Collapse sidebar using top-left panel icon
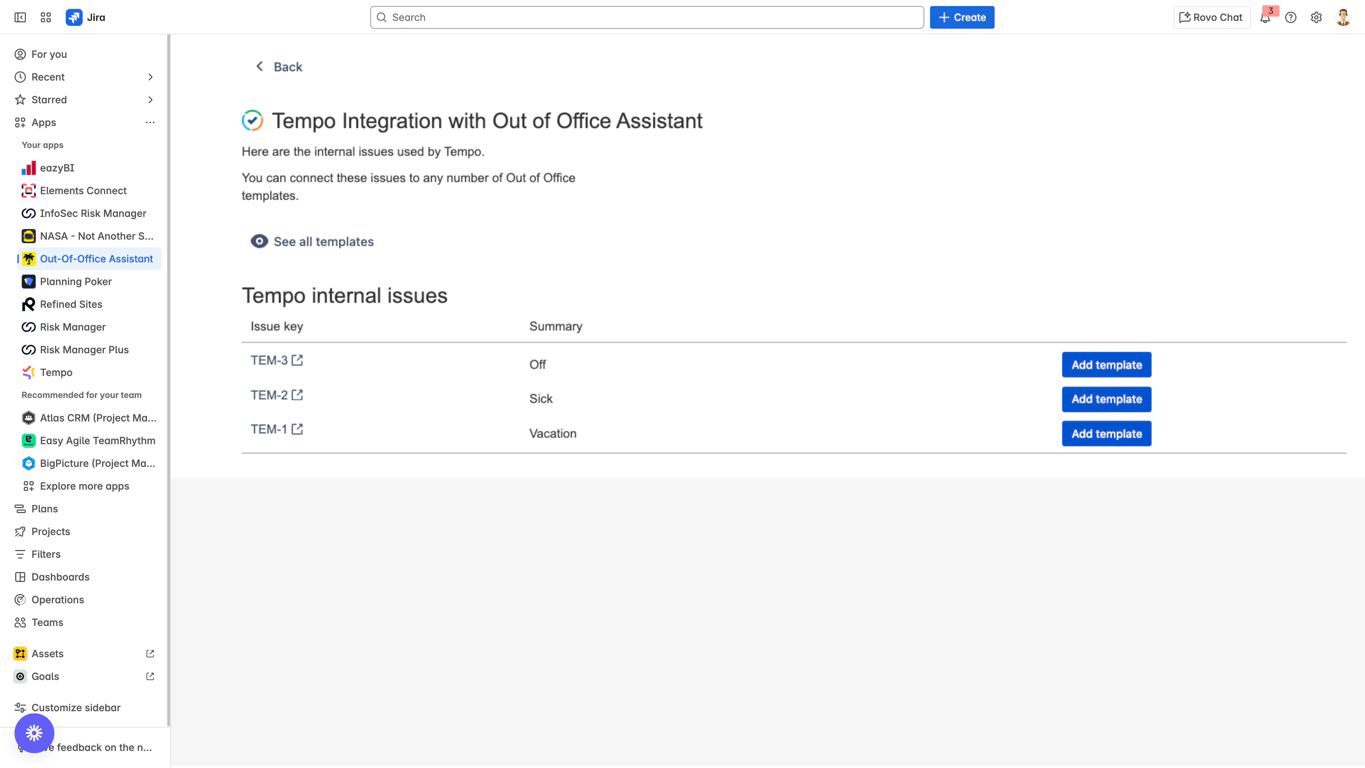This screenshot has width=1365, height=768. (20, 17)
